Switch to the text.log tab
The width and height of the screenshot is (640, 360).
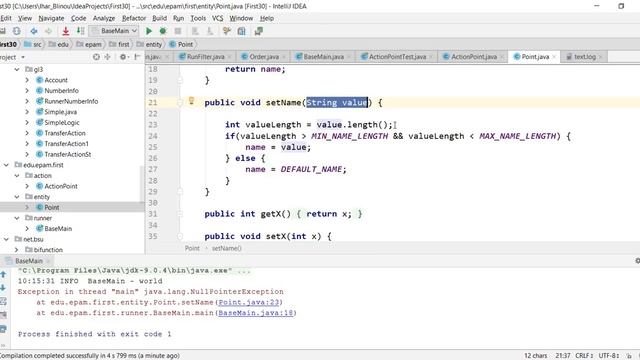pyautogui.click(x=584, y=57)
